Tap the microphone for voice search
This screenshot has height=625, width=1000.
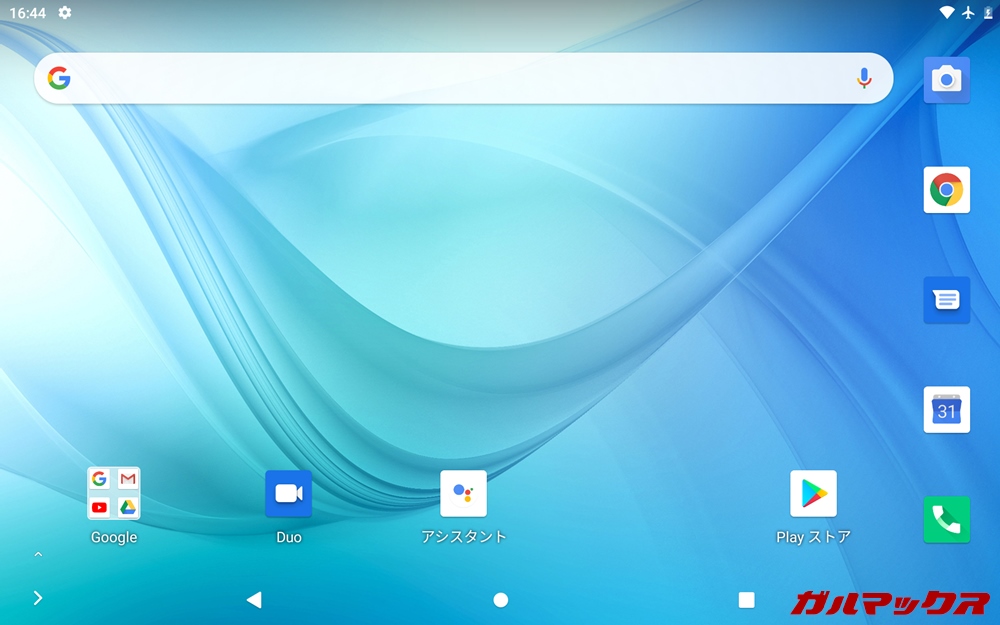(864, 78)
